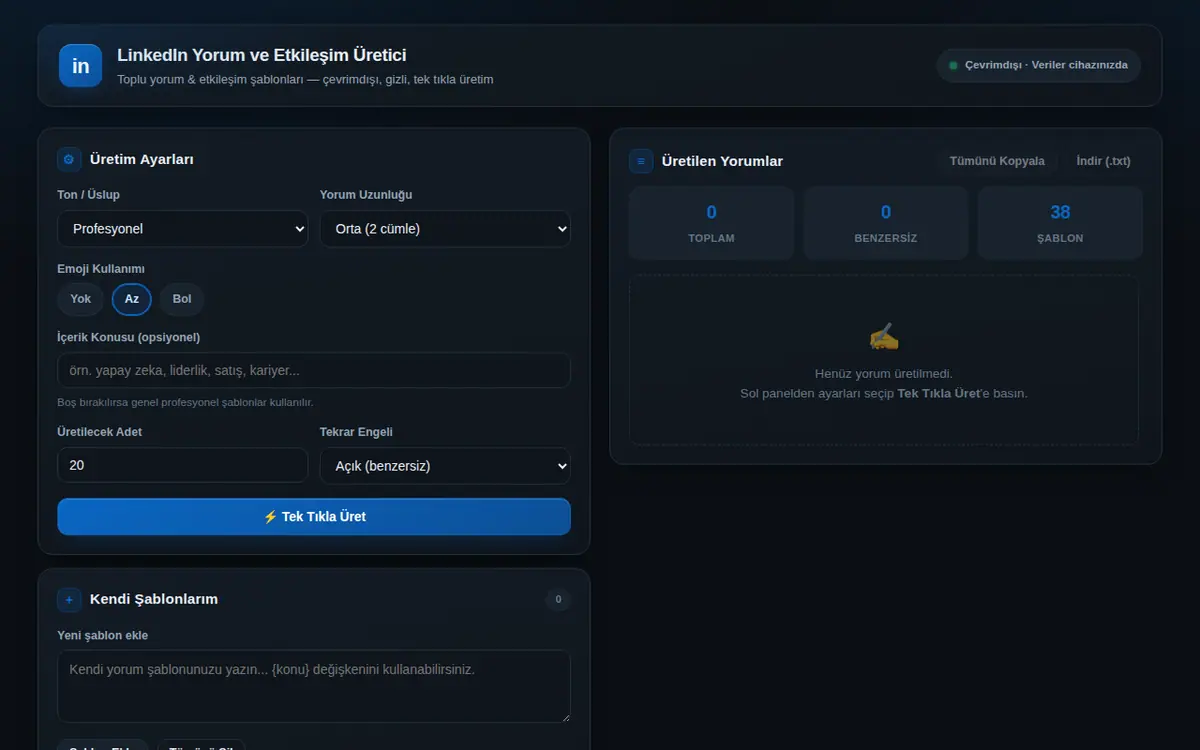Screen dimensions: 1200x750
Task: Click the LinkedIn "in" logo icon
Action: click(x=80, y=66)
